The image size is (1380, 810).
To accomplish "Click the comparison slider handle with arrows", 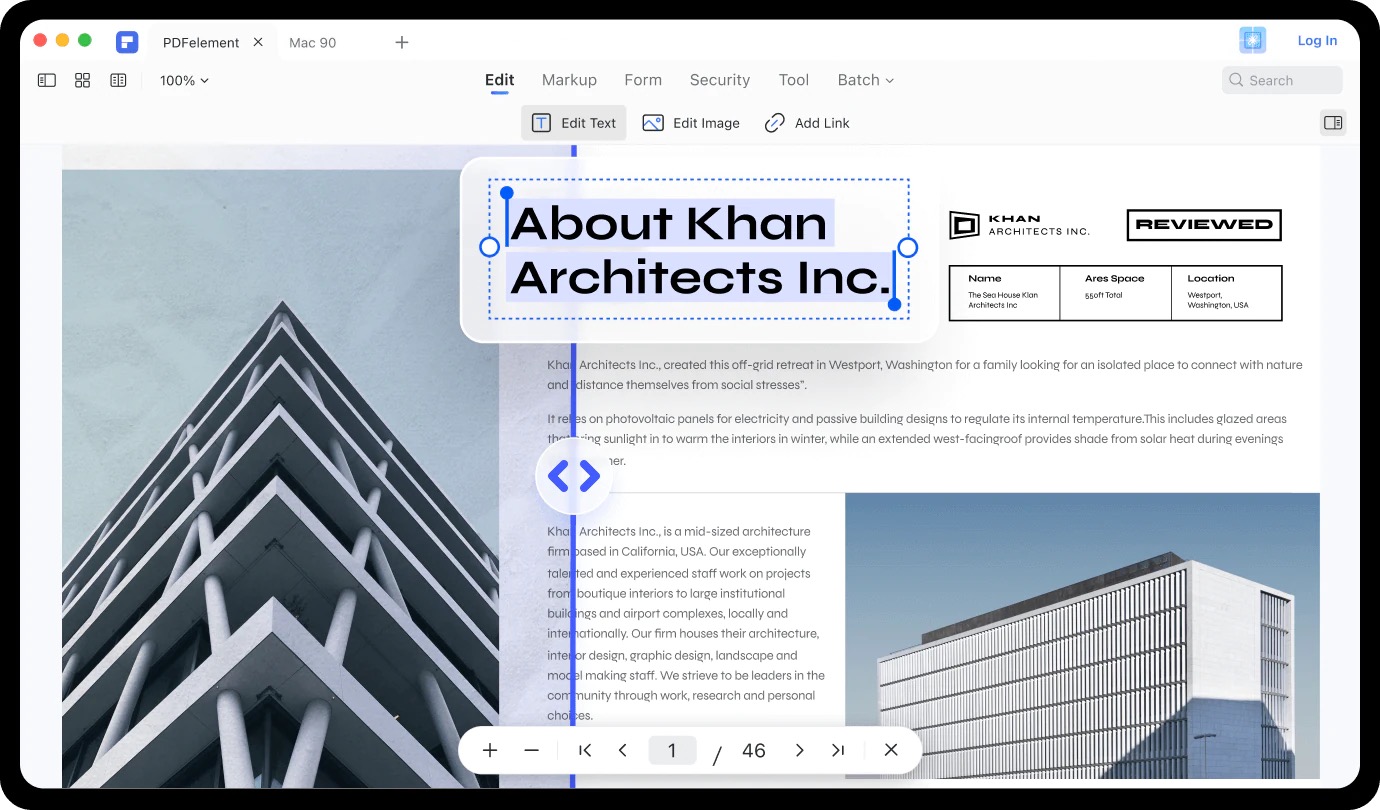I will coord(574,477).
